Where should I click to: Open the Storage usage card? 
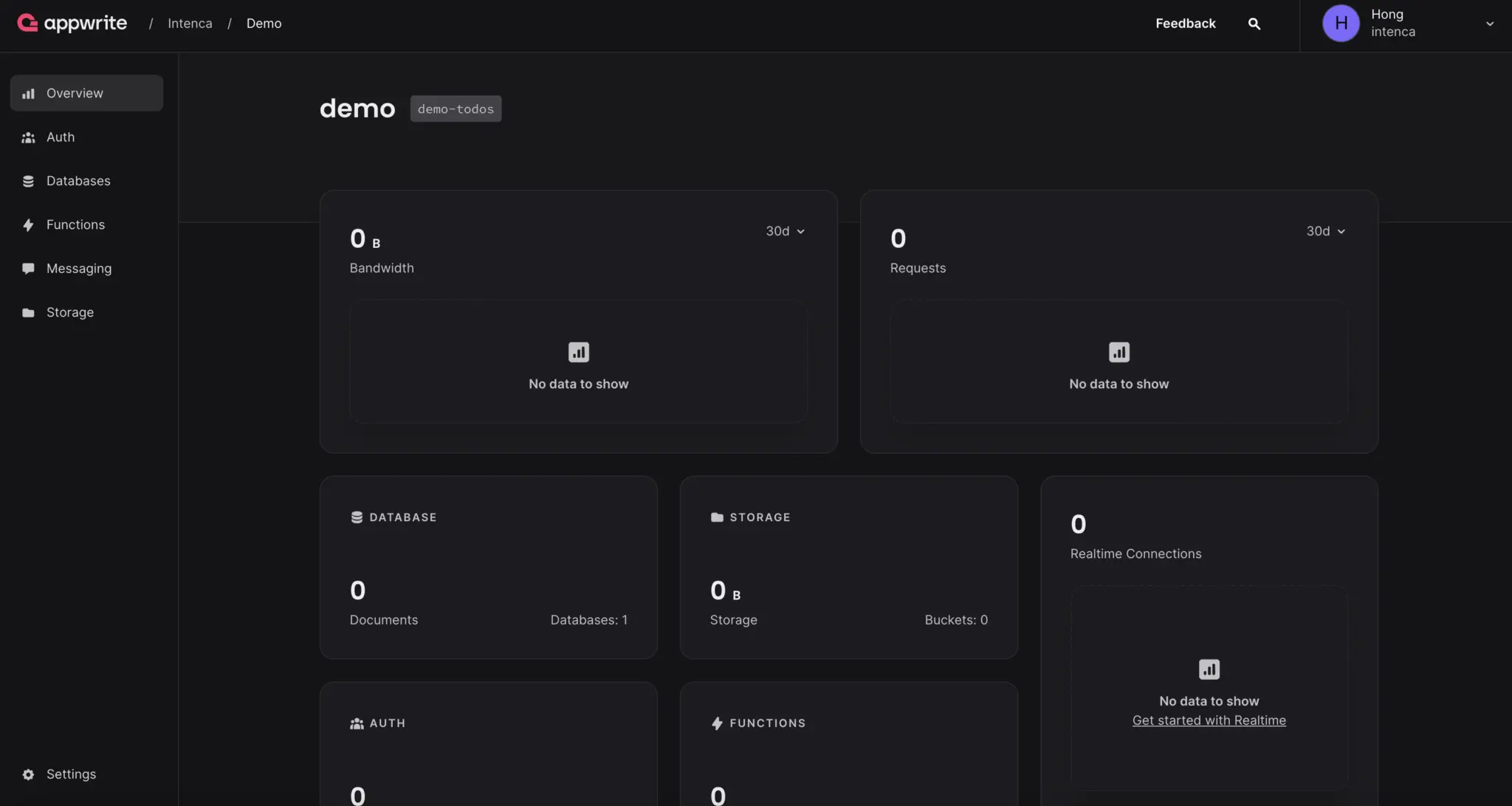click(848, 567)
